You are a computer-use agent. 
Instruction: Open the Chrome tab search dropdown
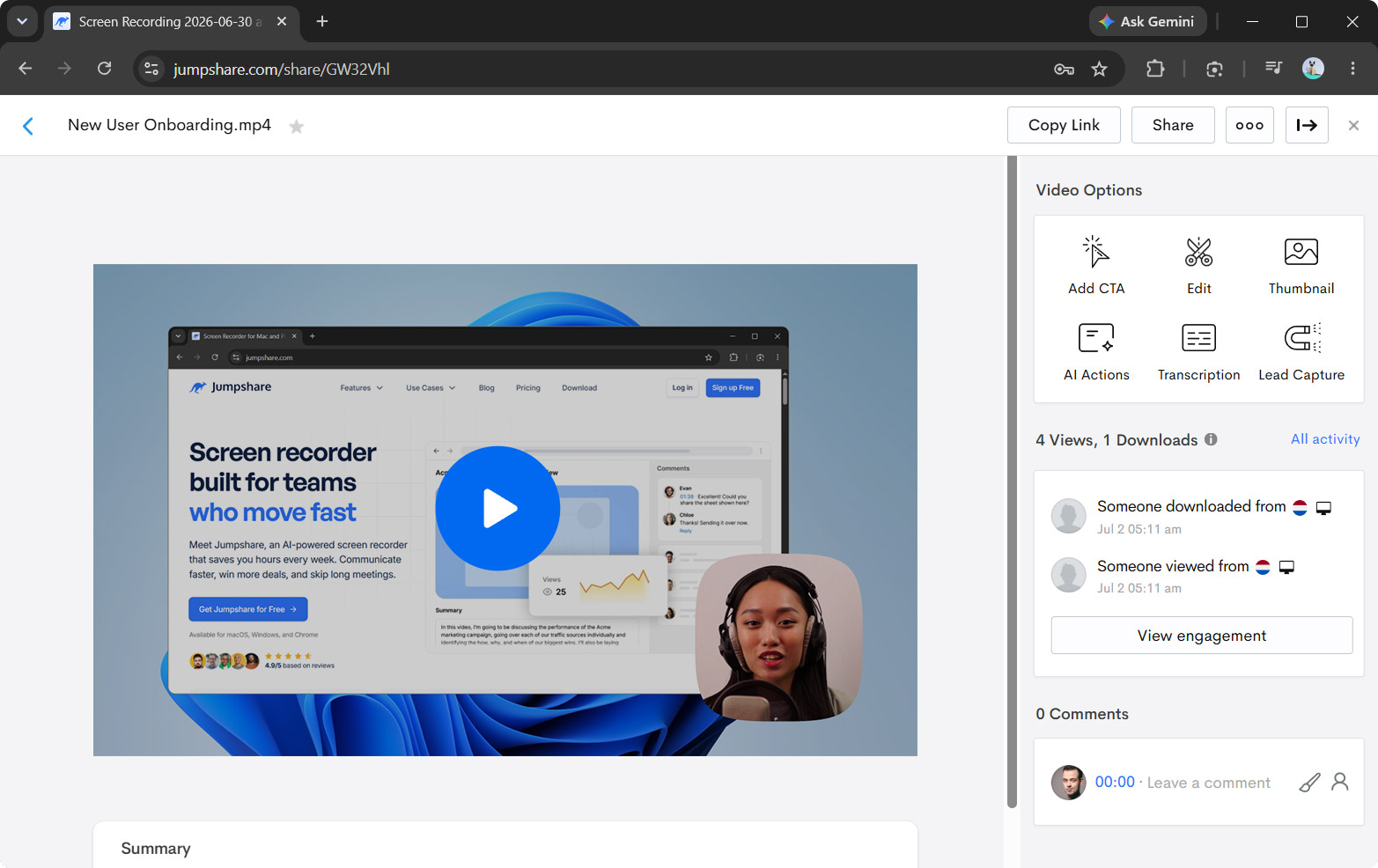click(x=22, y=21)
